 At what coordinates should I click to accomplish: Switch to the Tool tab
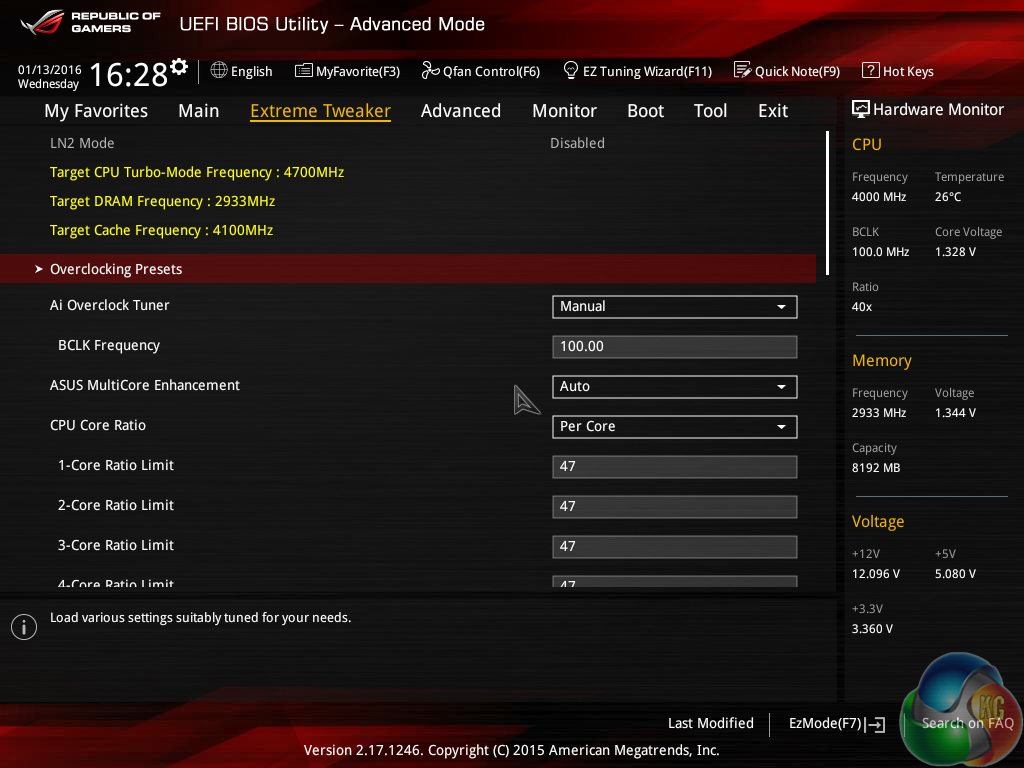711,111
